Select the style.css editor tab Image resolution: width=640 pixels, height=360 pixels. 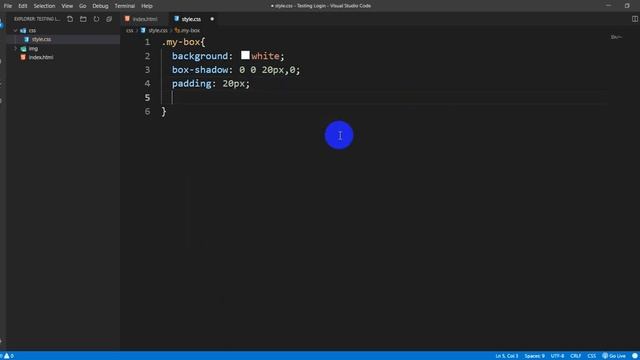coord(191,19)
